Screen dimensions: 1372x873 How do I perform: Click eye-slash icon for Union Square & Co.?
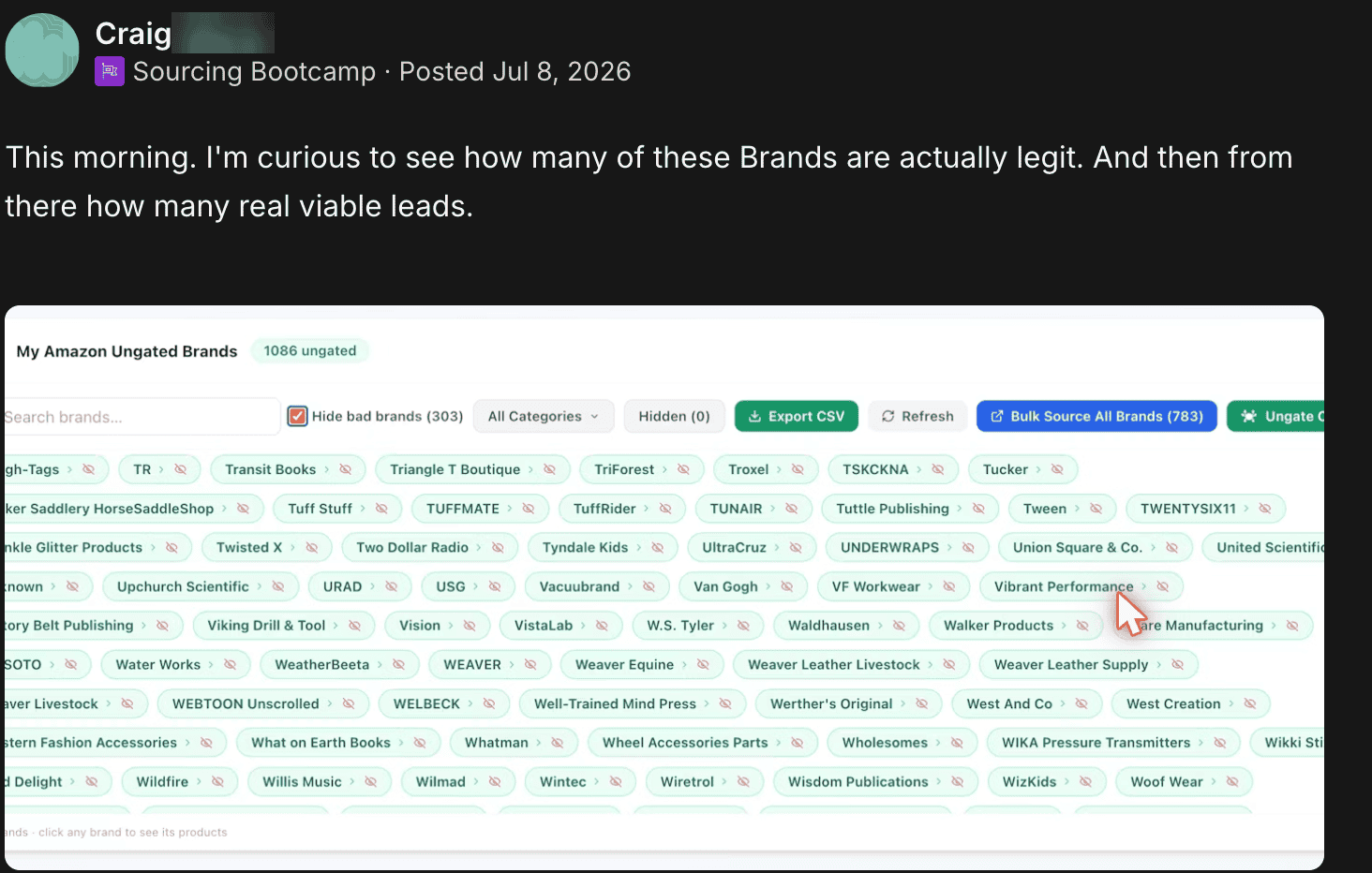[1171, 547]
